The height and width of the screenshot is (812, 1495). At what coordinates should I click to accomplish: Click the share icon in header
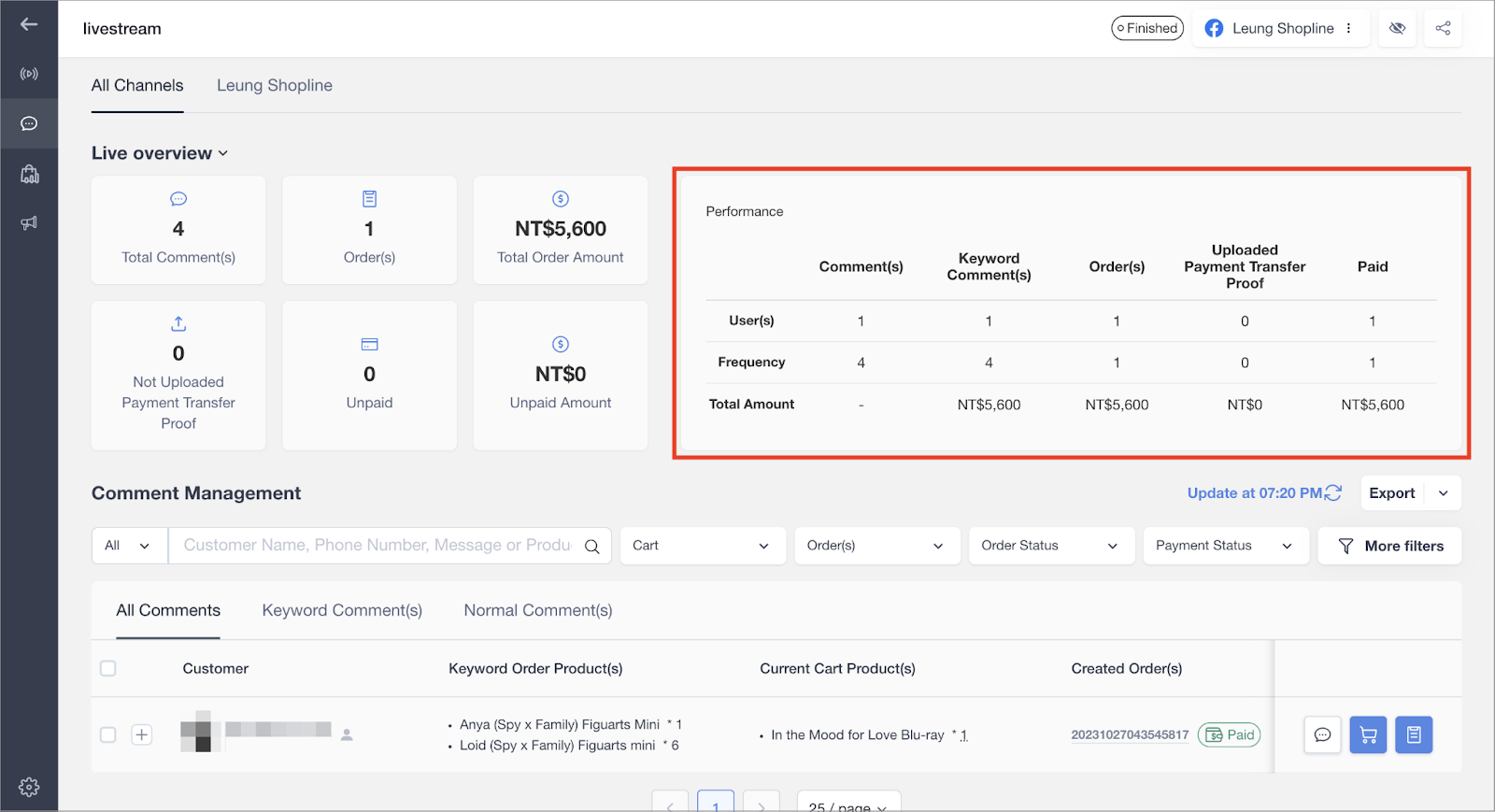pos(1443,28)
